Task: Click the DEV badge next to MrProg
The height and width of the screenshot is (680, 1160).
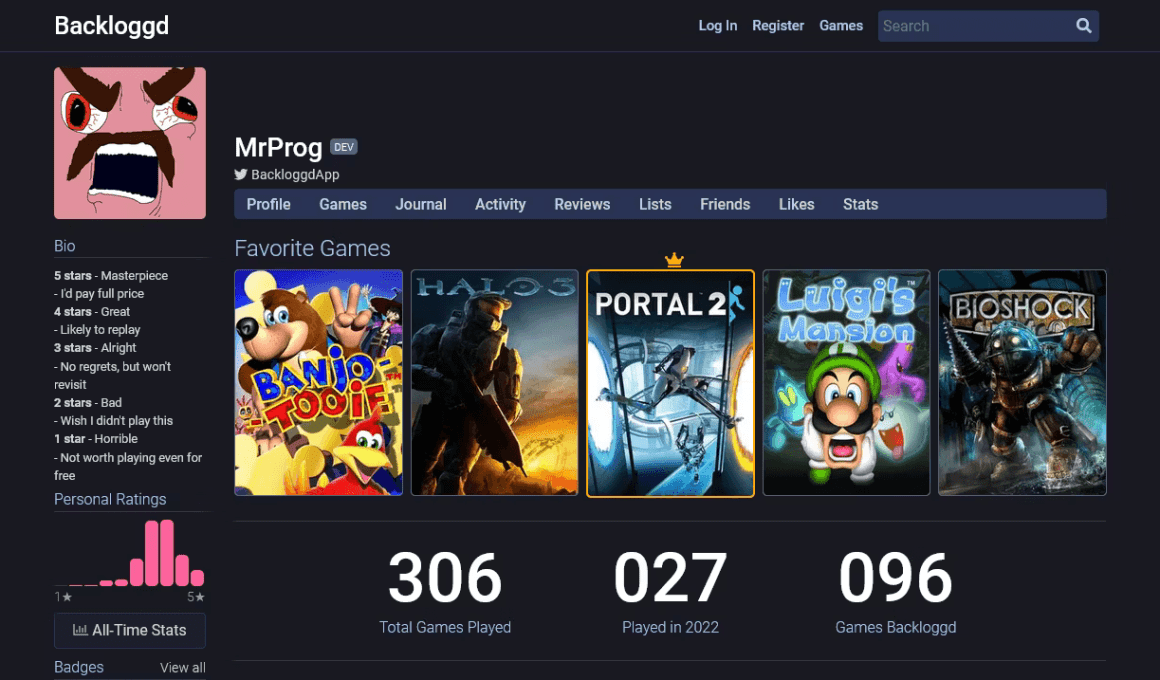Action: pos(343,147)
